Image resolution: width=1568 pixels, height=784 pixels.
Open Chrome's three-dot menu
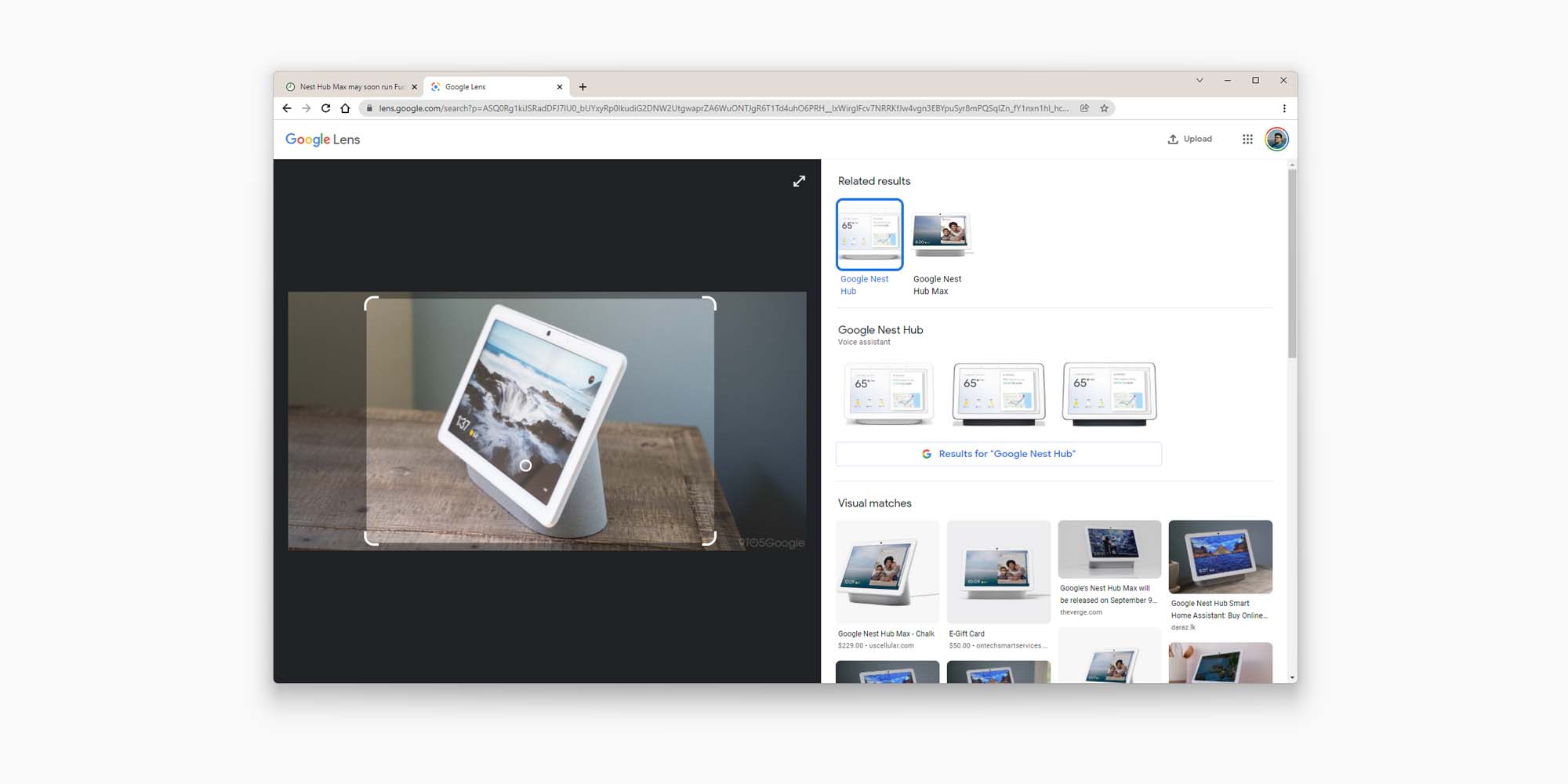pos(1284,108)
